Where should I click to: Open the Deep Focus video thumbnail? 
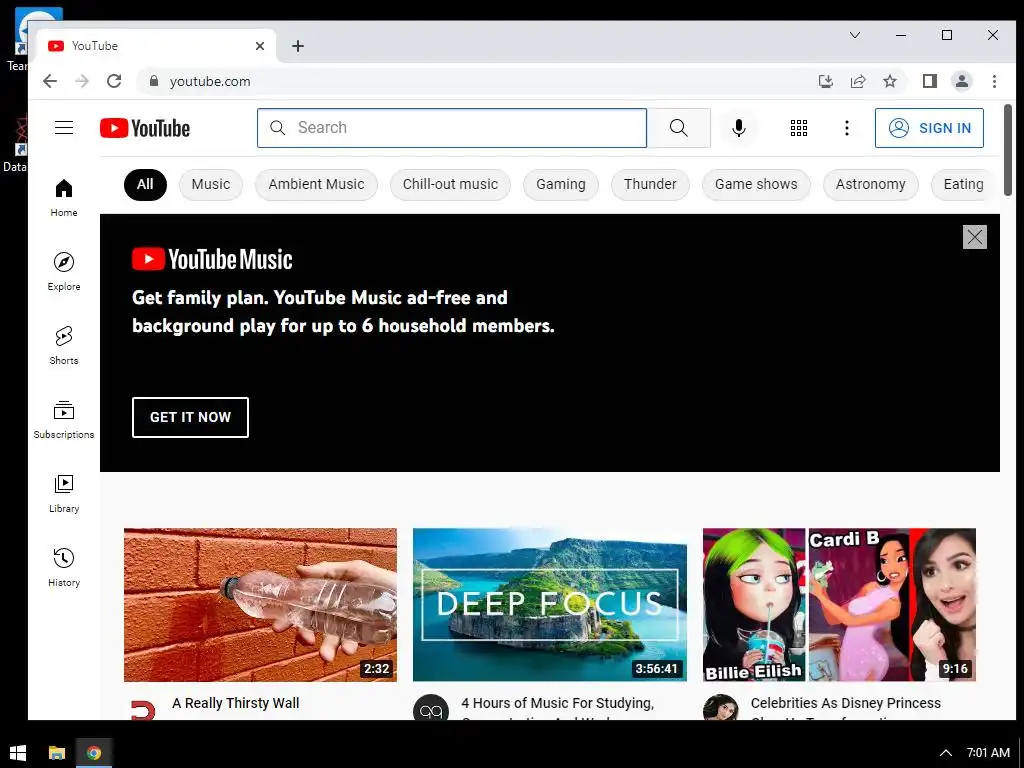pyautogui.click(x=550, y=605)
